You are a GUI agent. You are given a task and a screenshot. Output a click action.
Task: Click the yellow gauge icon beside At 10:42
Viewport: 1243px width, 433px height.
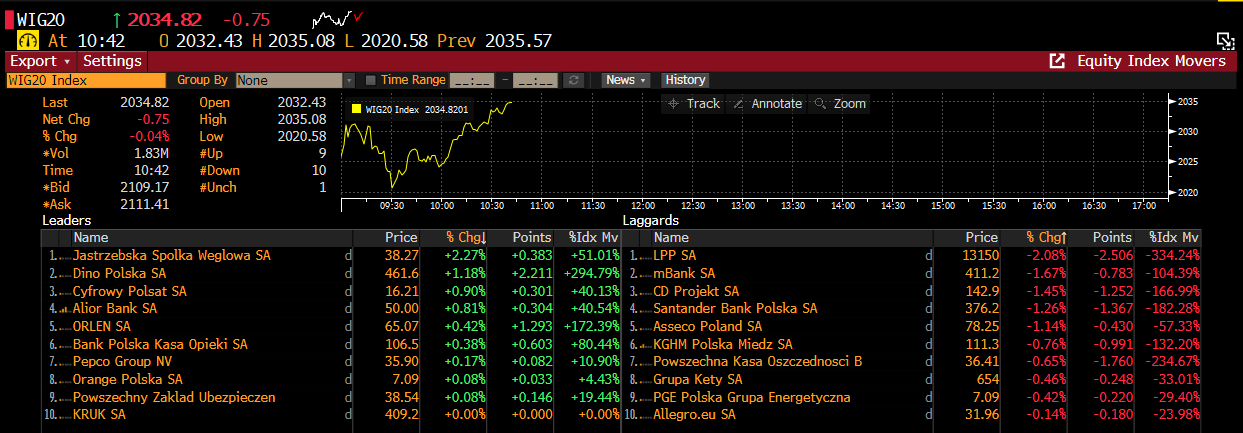(x=27, y=40)
